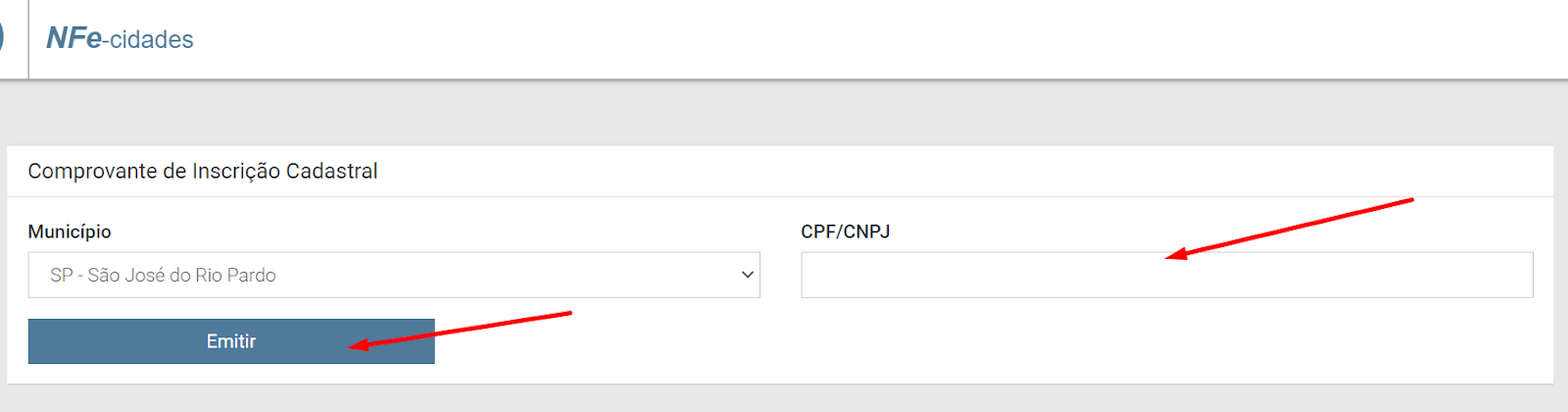This screenshot has width=1568, height=412.
Task: Click the Comprovante de Inscrição Cadastral heading
Action: pyautogui.click(x=203, y=171)
